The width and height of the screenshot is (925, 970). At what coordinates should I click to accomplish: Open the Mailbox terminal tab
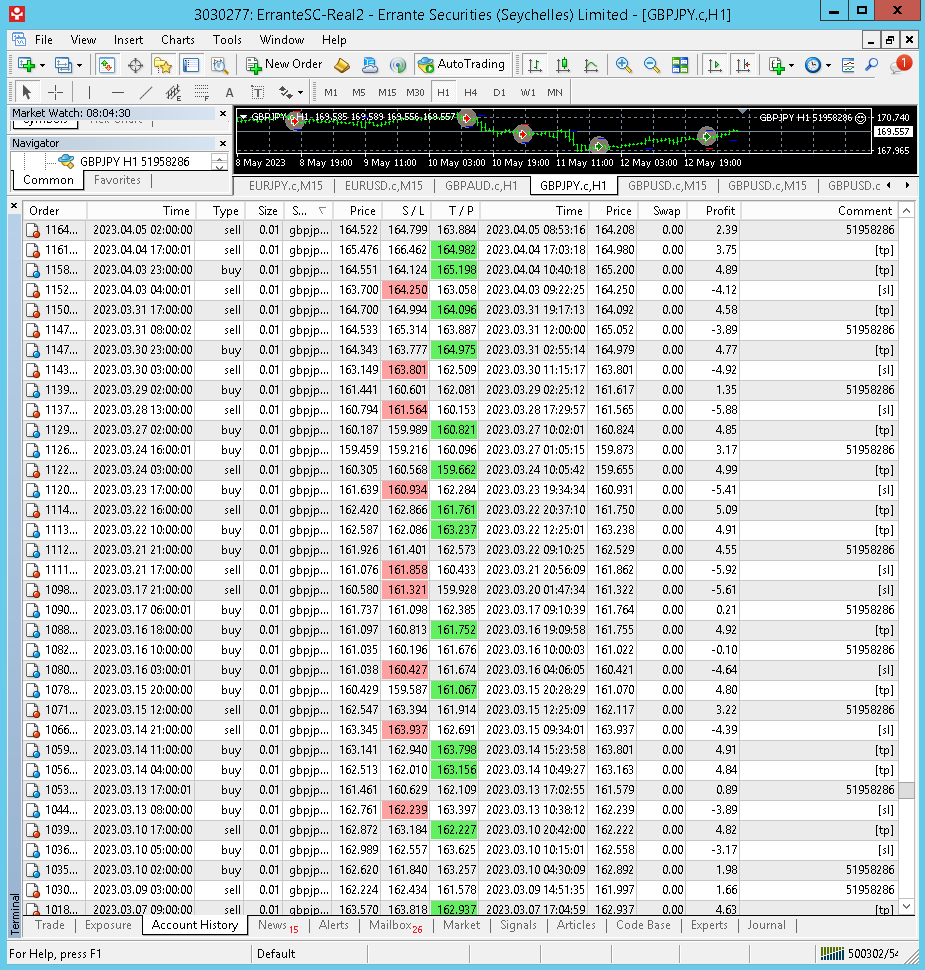[395, 925]
